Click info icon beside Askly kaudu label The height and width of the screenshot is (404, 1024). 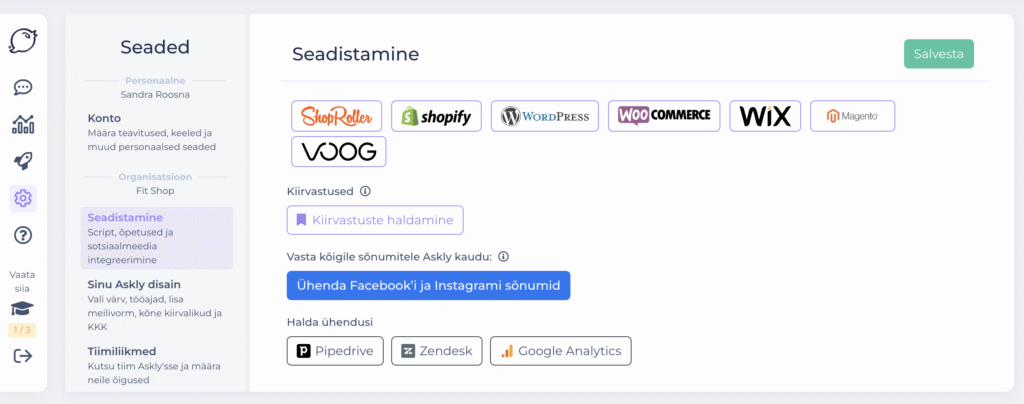tap(504, 256)
